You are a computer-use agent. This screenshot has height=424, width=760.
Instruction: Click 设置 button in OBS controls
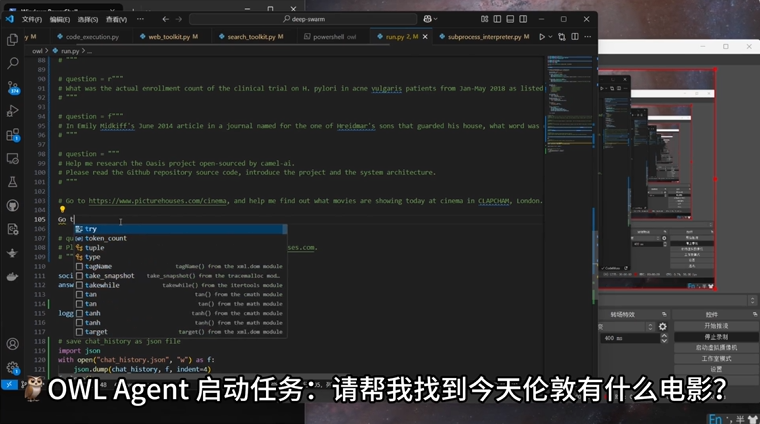coord(716,369)
